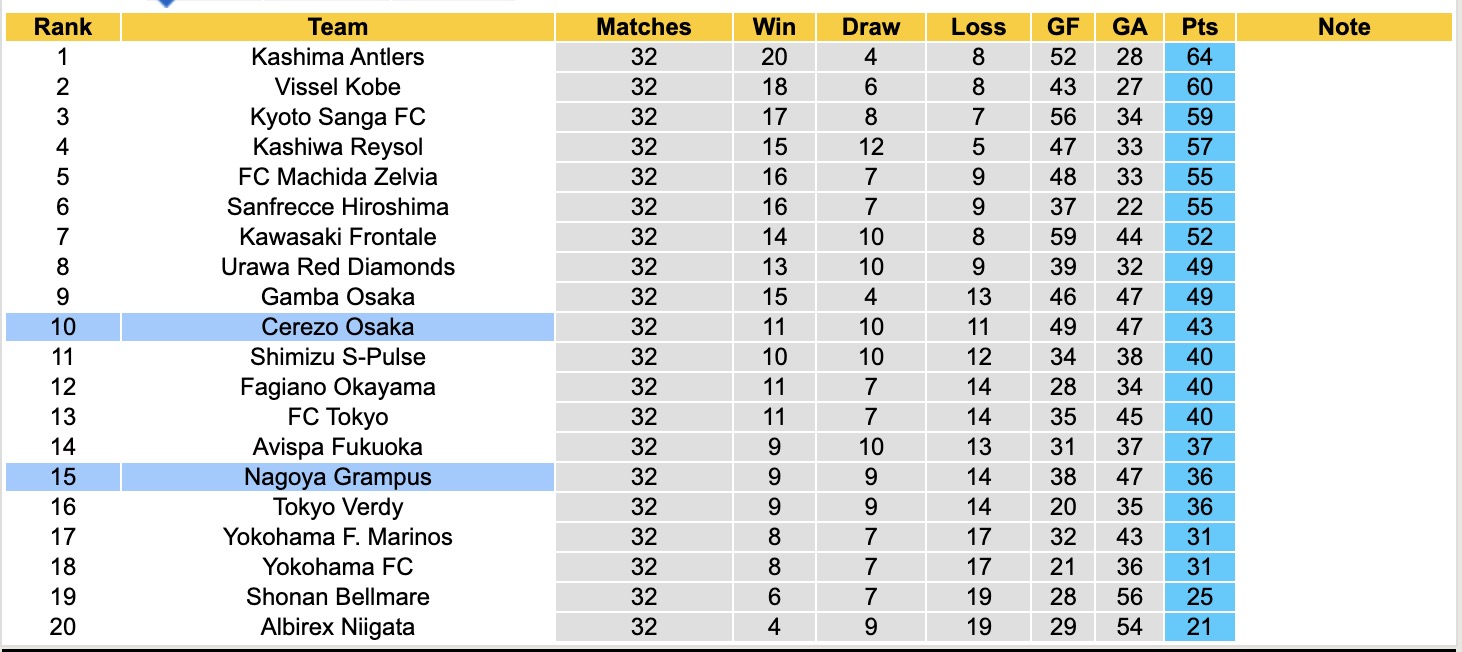Select Albirex Niigata in the table

[x=338, y=627]
